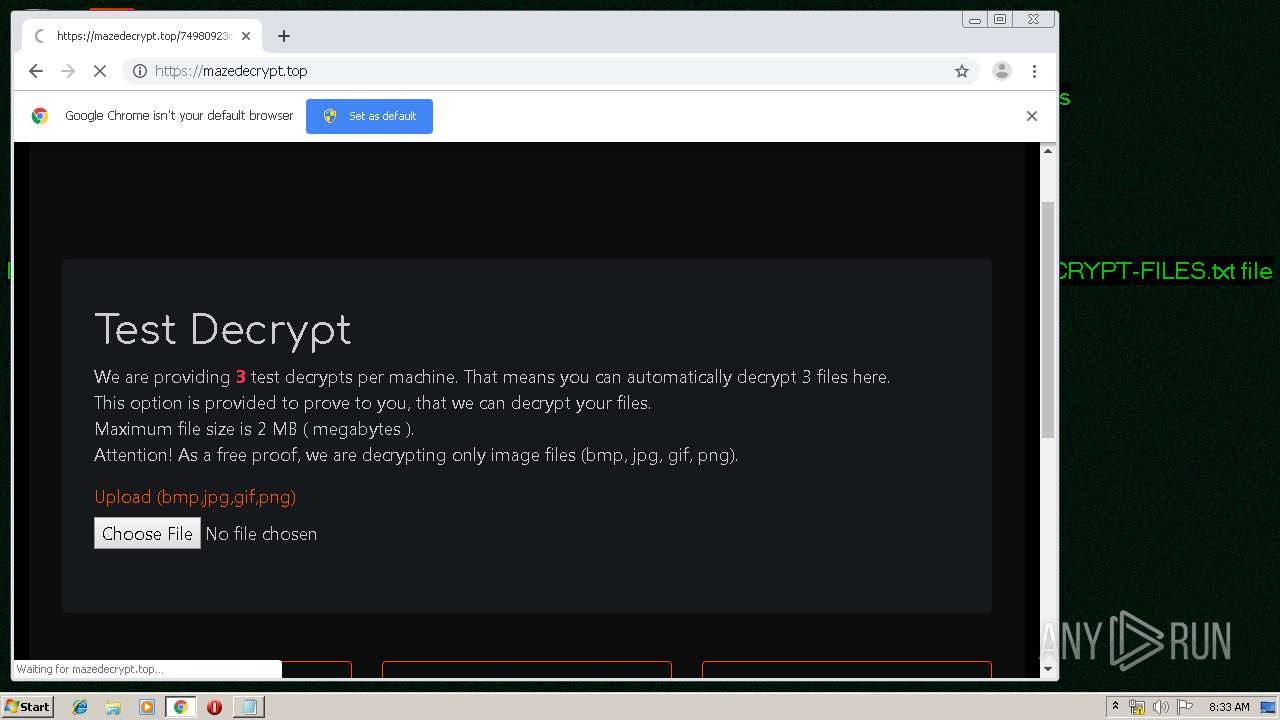
Task: Click the volume speaker tray icon
Action: [x=1161, y=707]
